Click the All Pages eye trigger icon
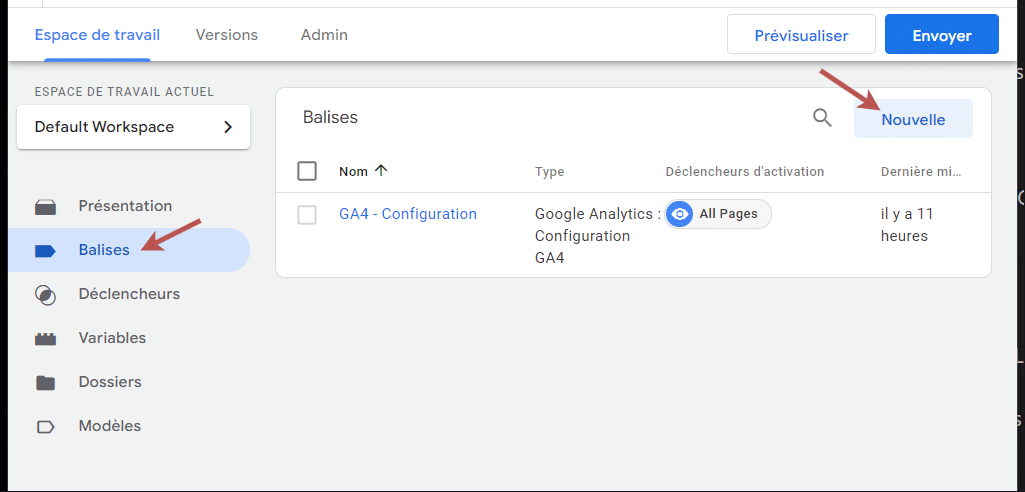This screenshot has width=1025, height=492. (681, 214)
